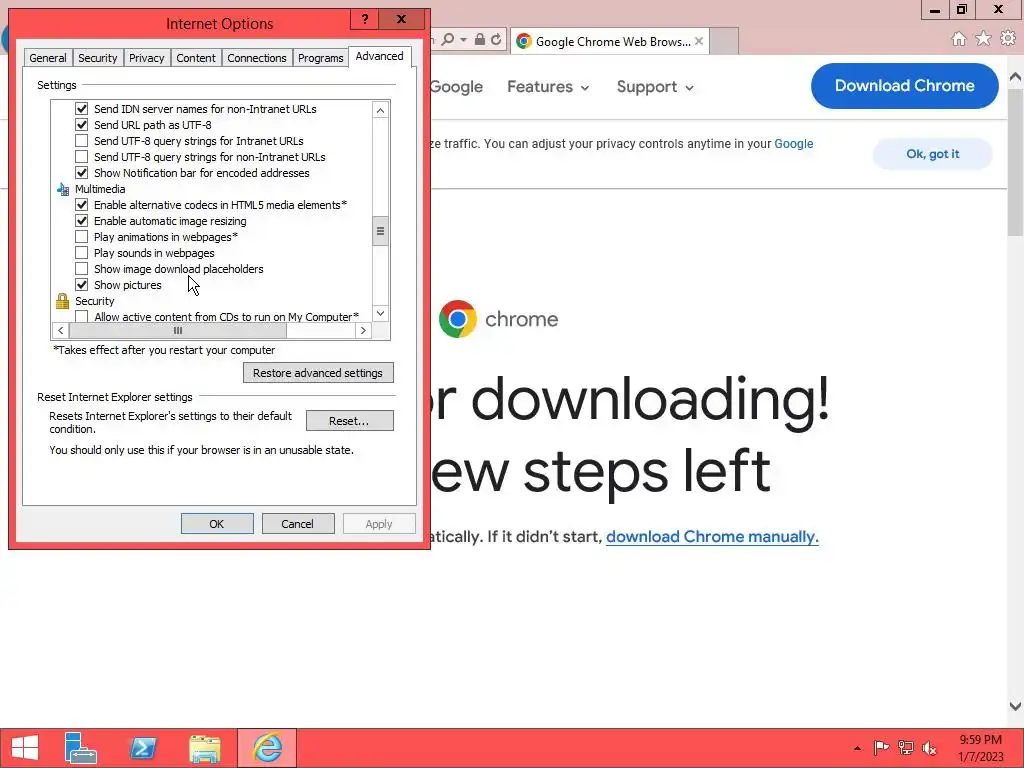Click web page scrollbar up arrow
The height and width of the screenshot is (768, 1024).
[x=1016, y=76]
